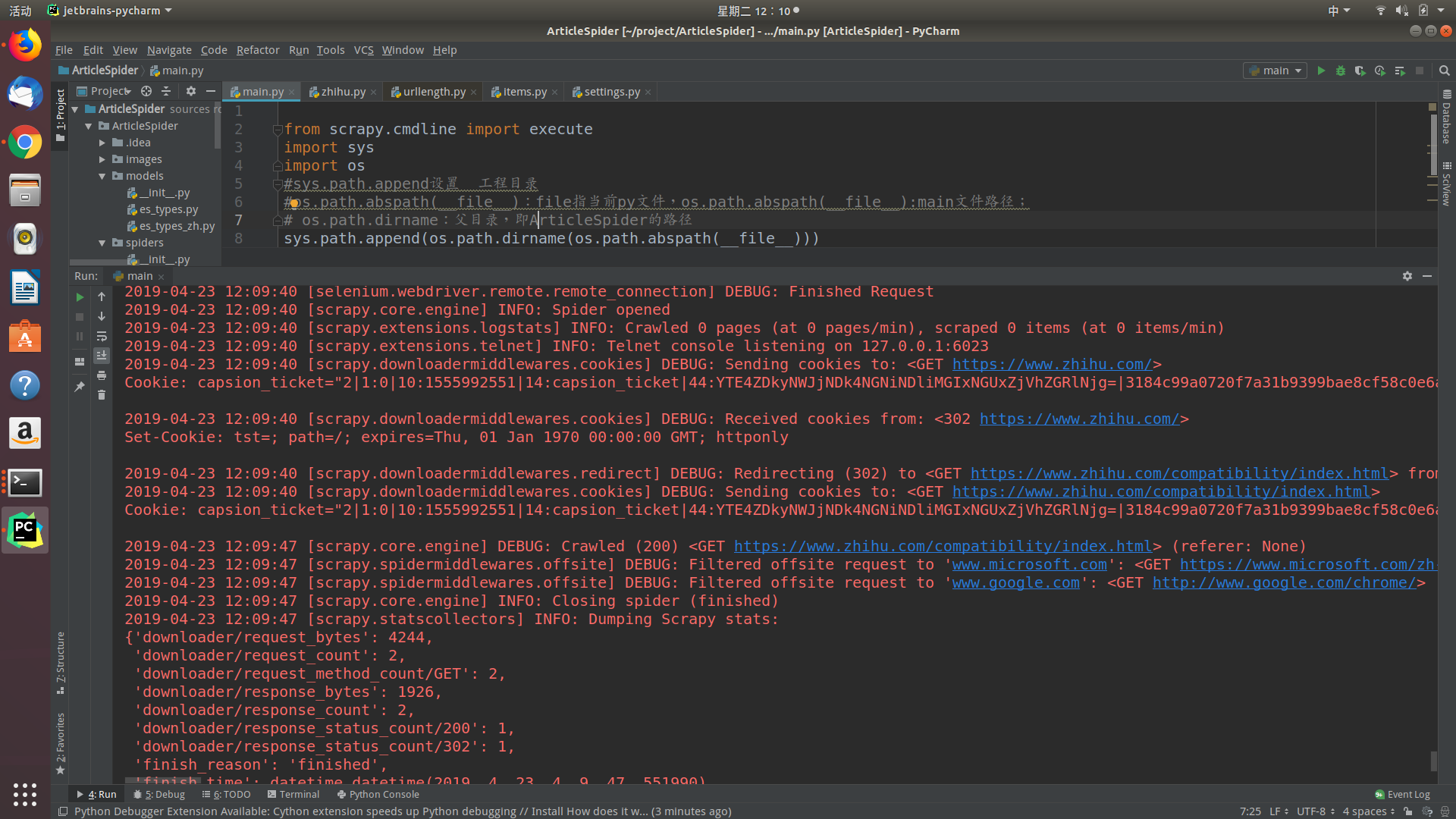Screen dimensions: 1456x819
Task: Open the Terminal tool window
Action: coord(293,794)
